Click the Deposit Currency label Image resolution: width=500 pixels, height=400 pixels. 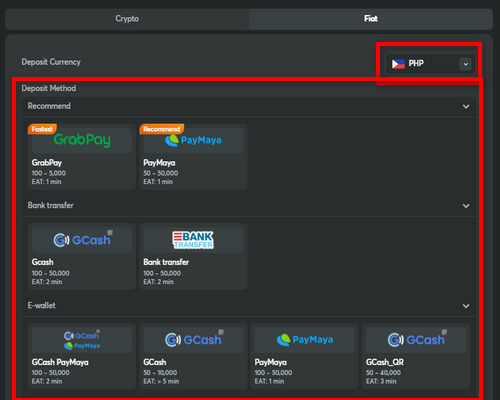tap(51, 62)
